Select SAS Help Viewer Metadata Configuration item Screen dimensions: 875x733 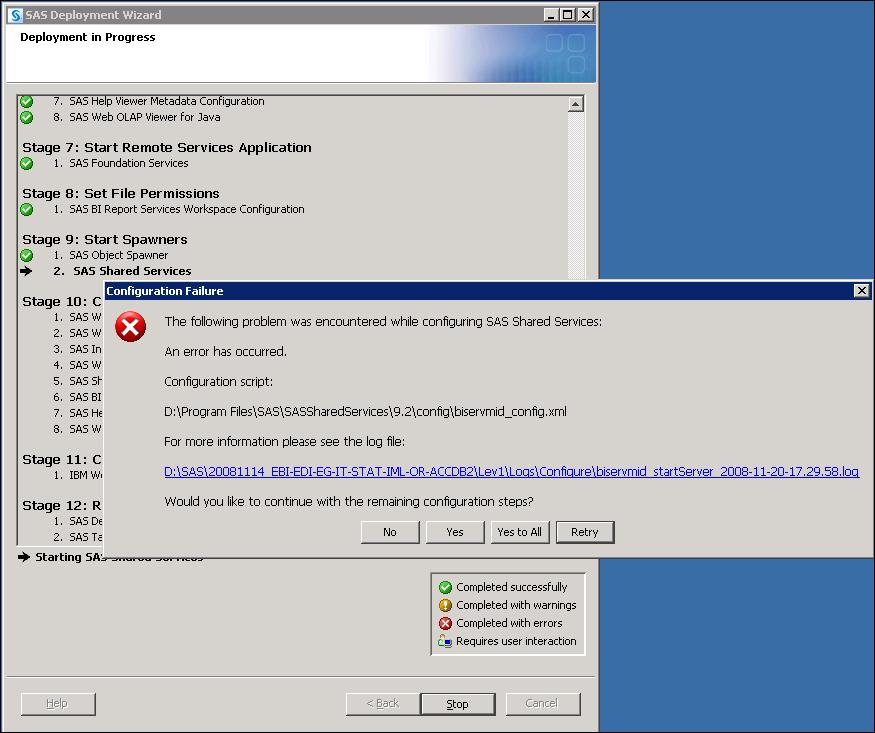(166, 101)
